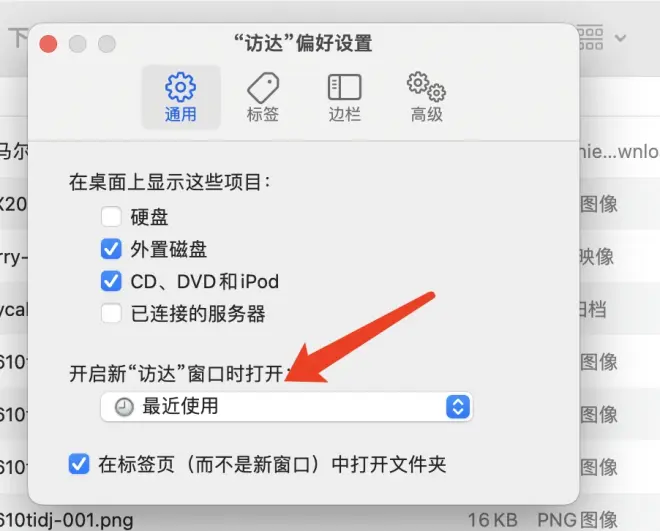Uncheck the 外置磁盘 checkbox
This screenshot has width=660, height=531.
(x=111, y=249)
